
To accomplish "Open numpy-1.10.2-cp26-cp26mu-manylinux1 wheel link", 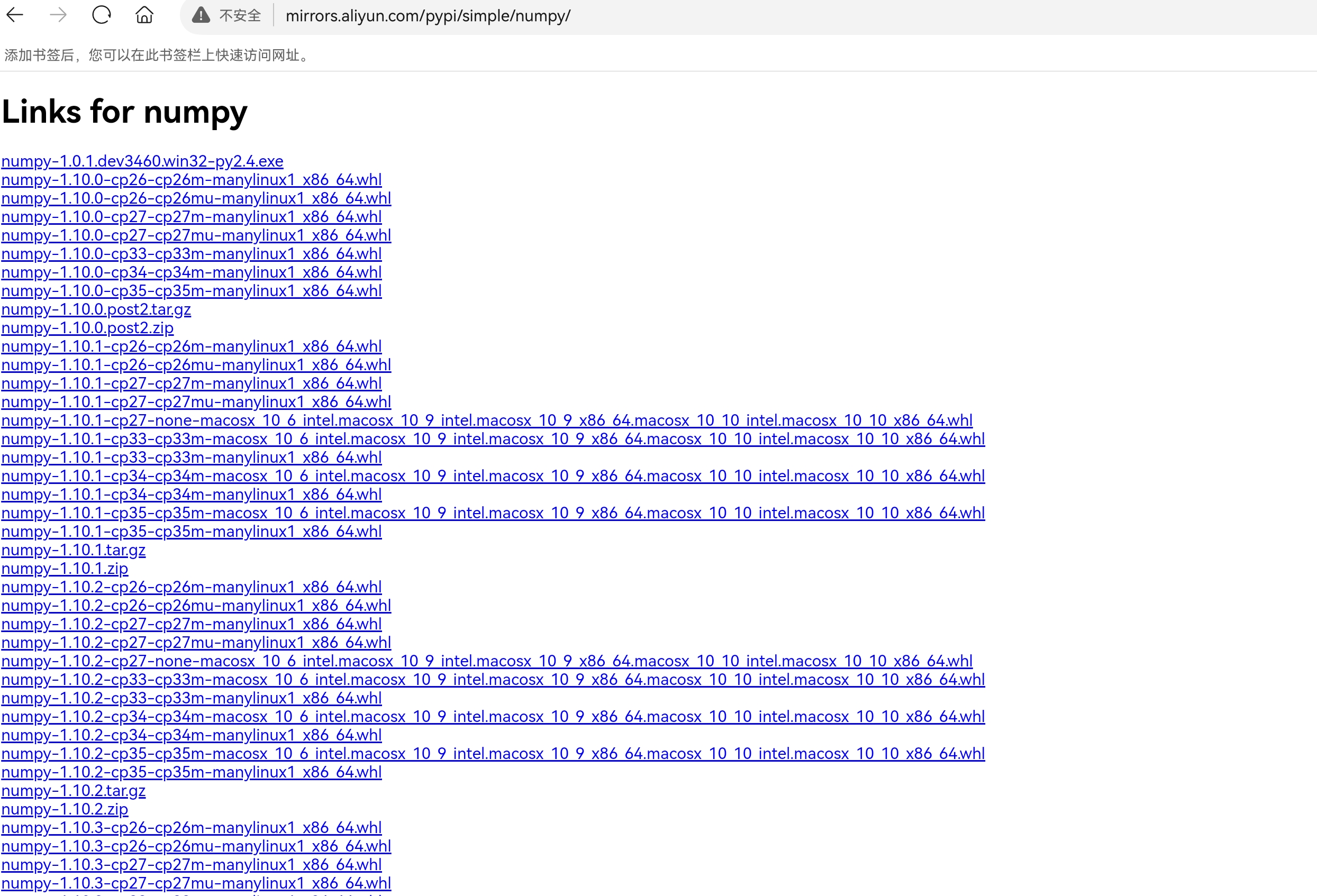I will [x=196, y=606].
